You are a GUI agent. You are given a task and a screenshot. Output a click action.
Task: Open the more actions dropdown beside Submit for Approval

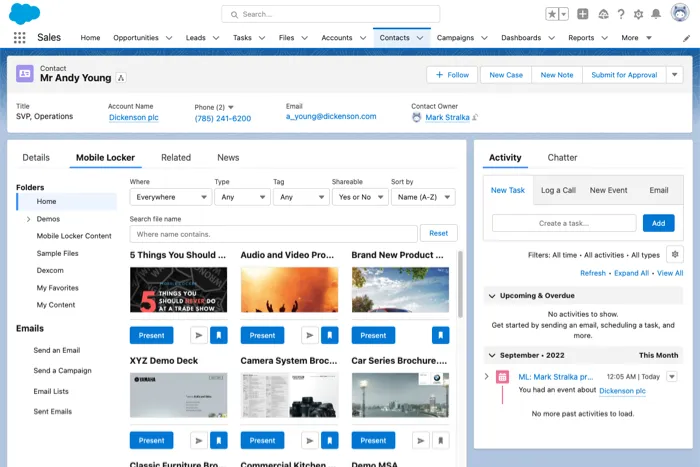[x=675, y=75]
